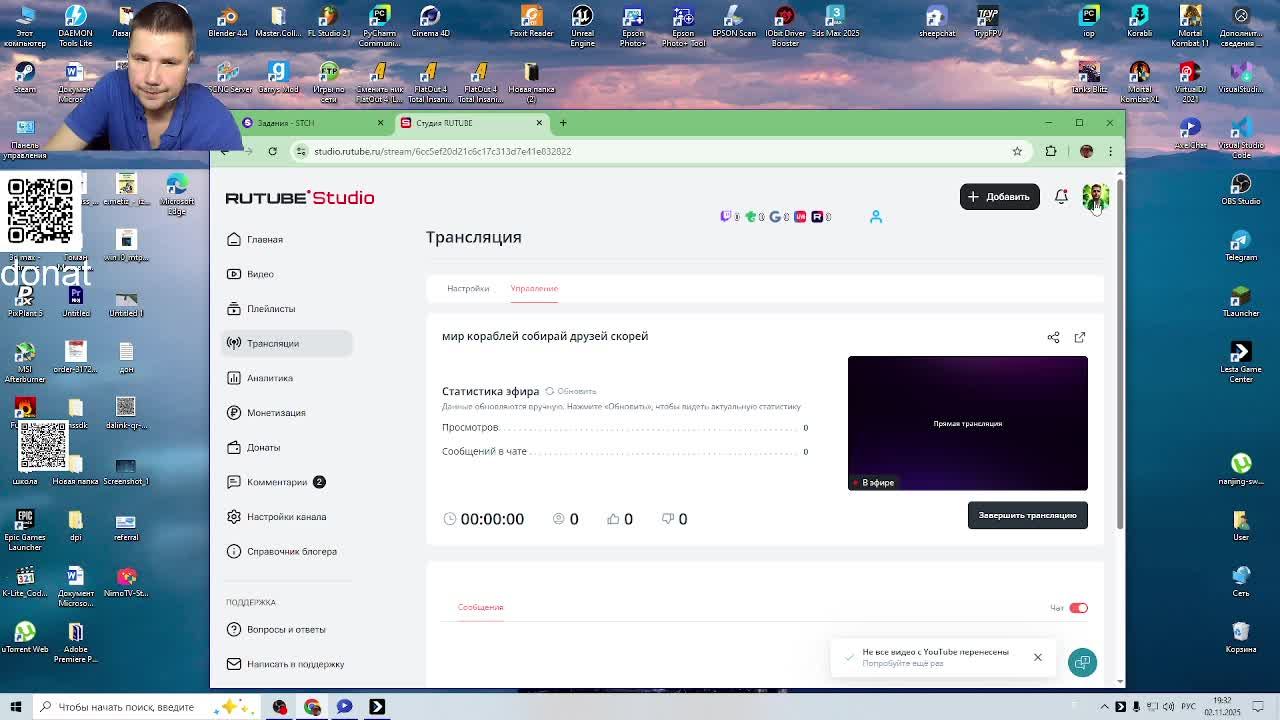Select the Сообщения chat tab
The height and width of the screenshot is (720, 1280).
tap(480, 607)
